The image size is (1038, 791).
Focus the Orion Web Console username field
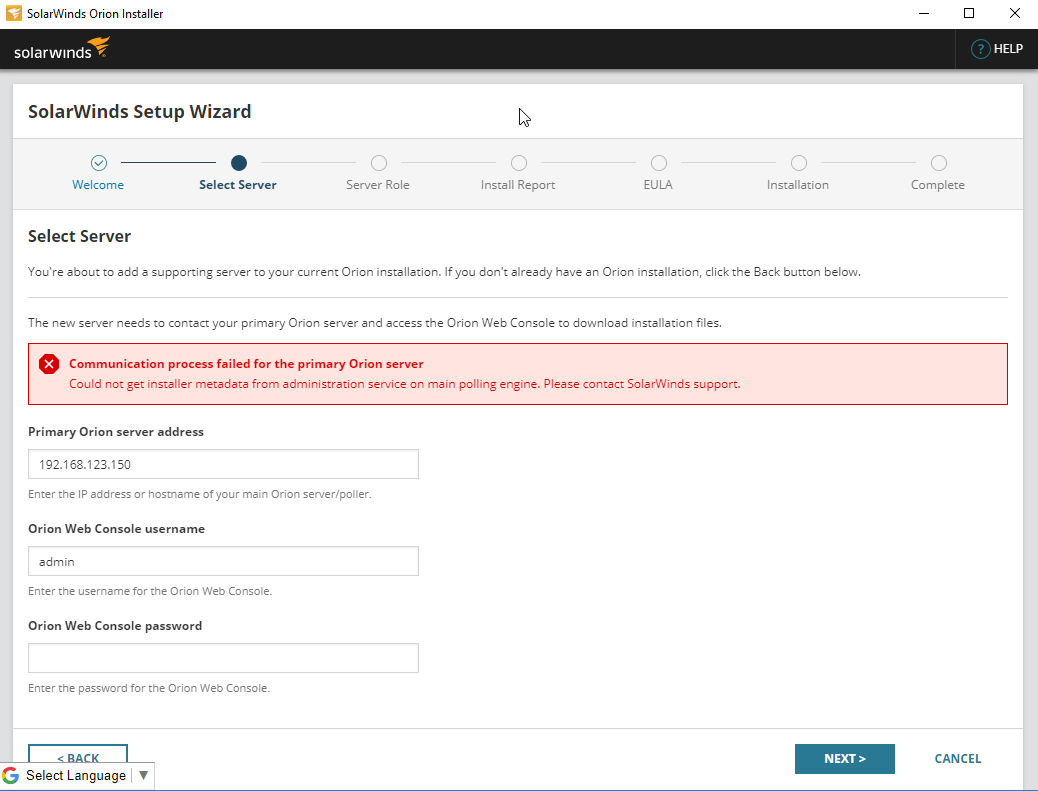click(x=223, y=561)
